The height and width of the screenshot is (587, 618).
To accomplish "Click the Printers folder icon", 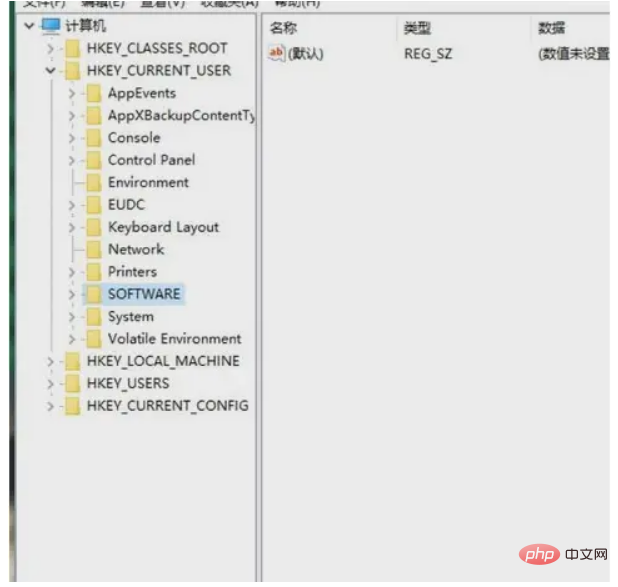I will [x=94, y=272].
